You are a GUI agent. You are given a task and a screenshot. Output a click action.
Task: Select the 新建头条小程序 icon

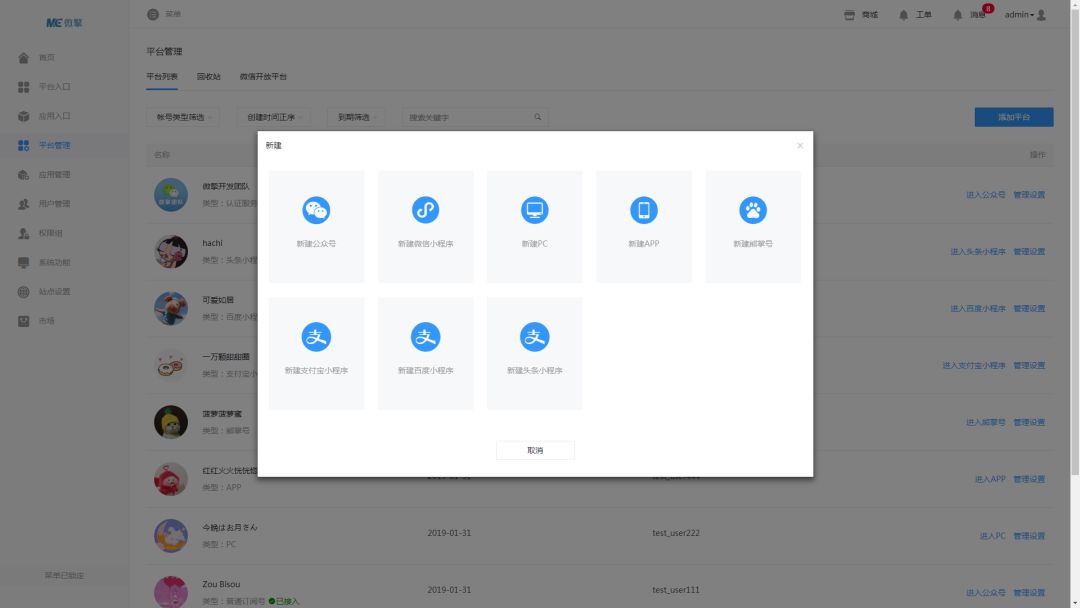pyautogui.click(x=534, y=337)
